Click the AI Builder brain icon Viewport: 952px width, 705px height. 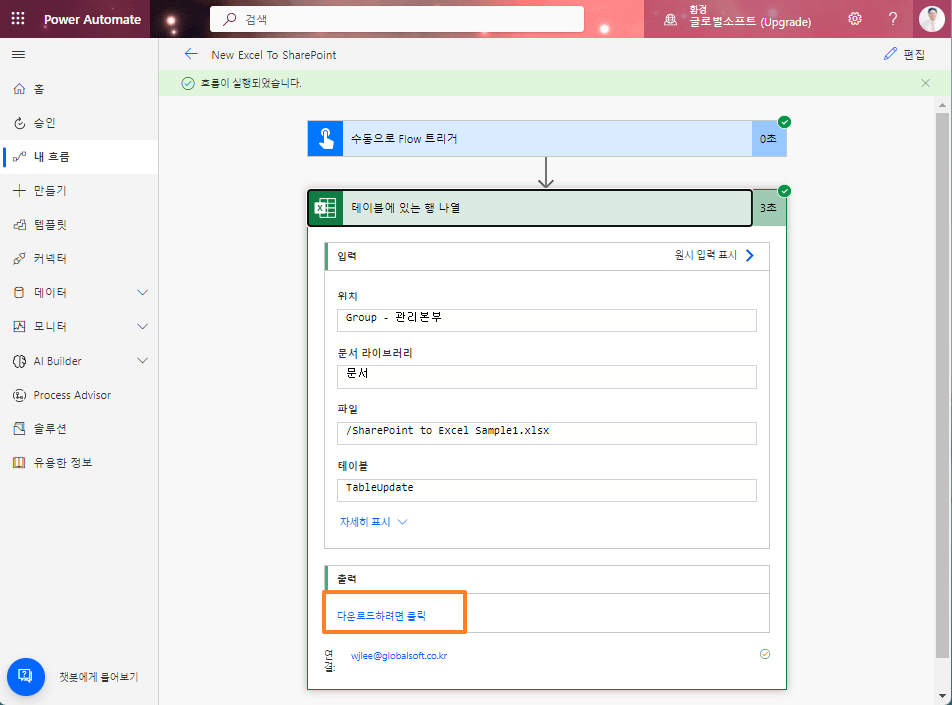[x=19, y=361]
